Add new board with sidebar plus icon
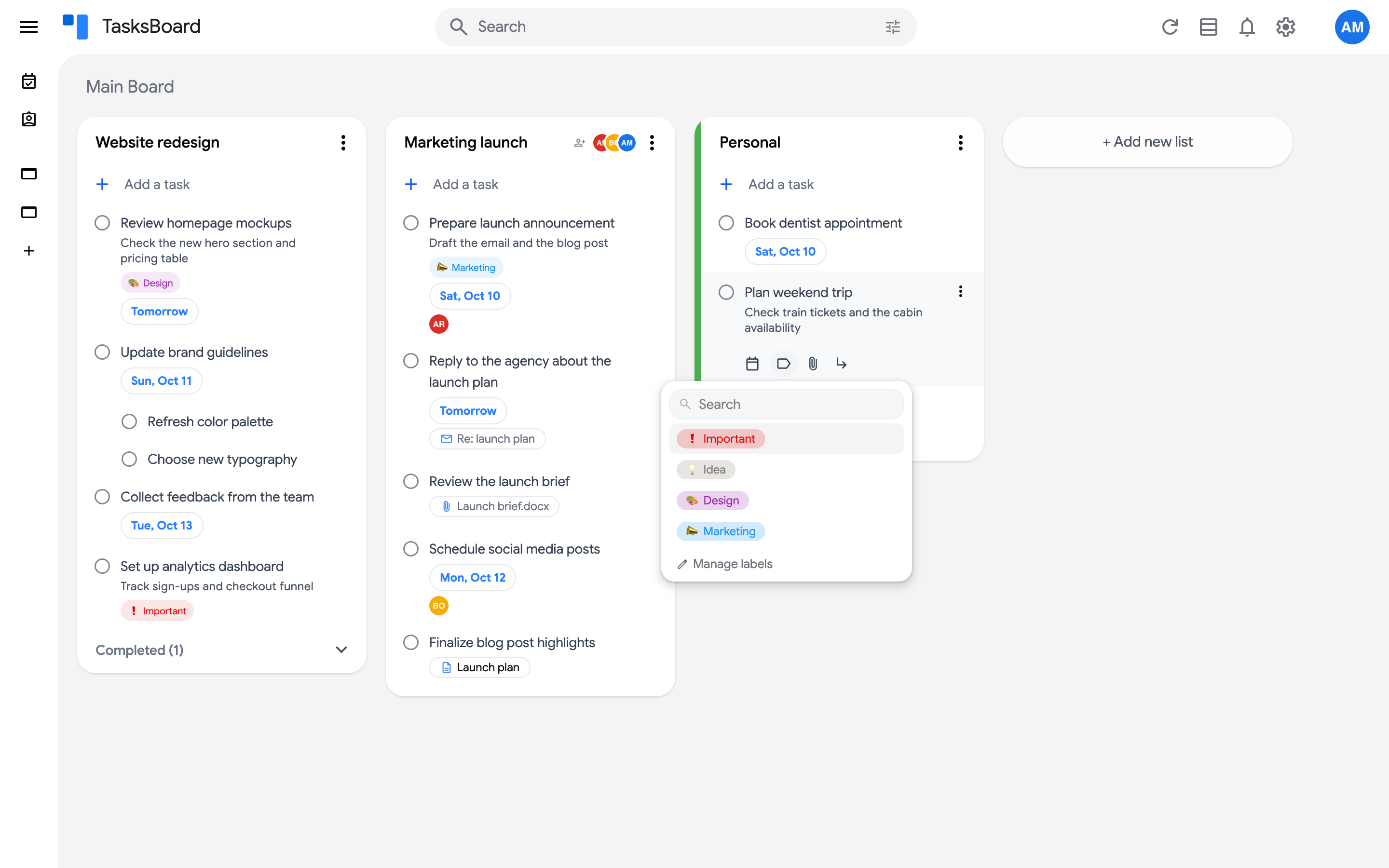 (x=29, y=251)
